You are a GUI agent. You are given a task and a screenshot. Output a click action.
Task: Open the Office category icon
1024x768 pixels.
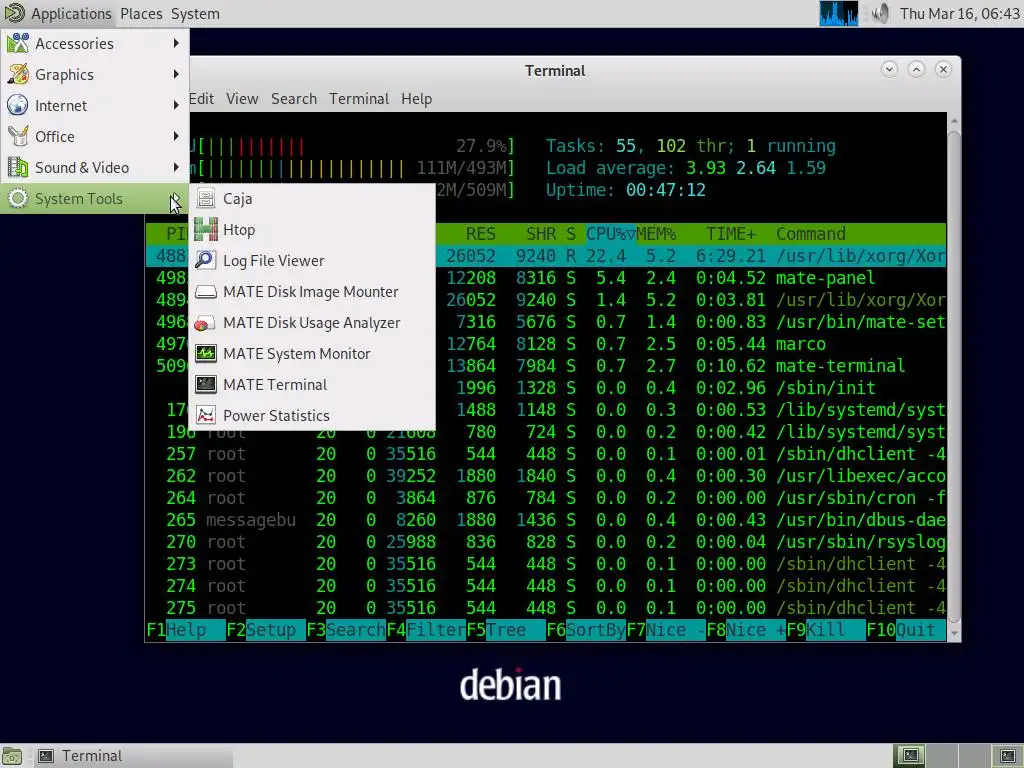pos(18,136)
